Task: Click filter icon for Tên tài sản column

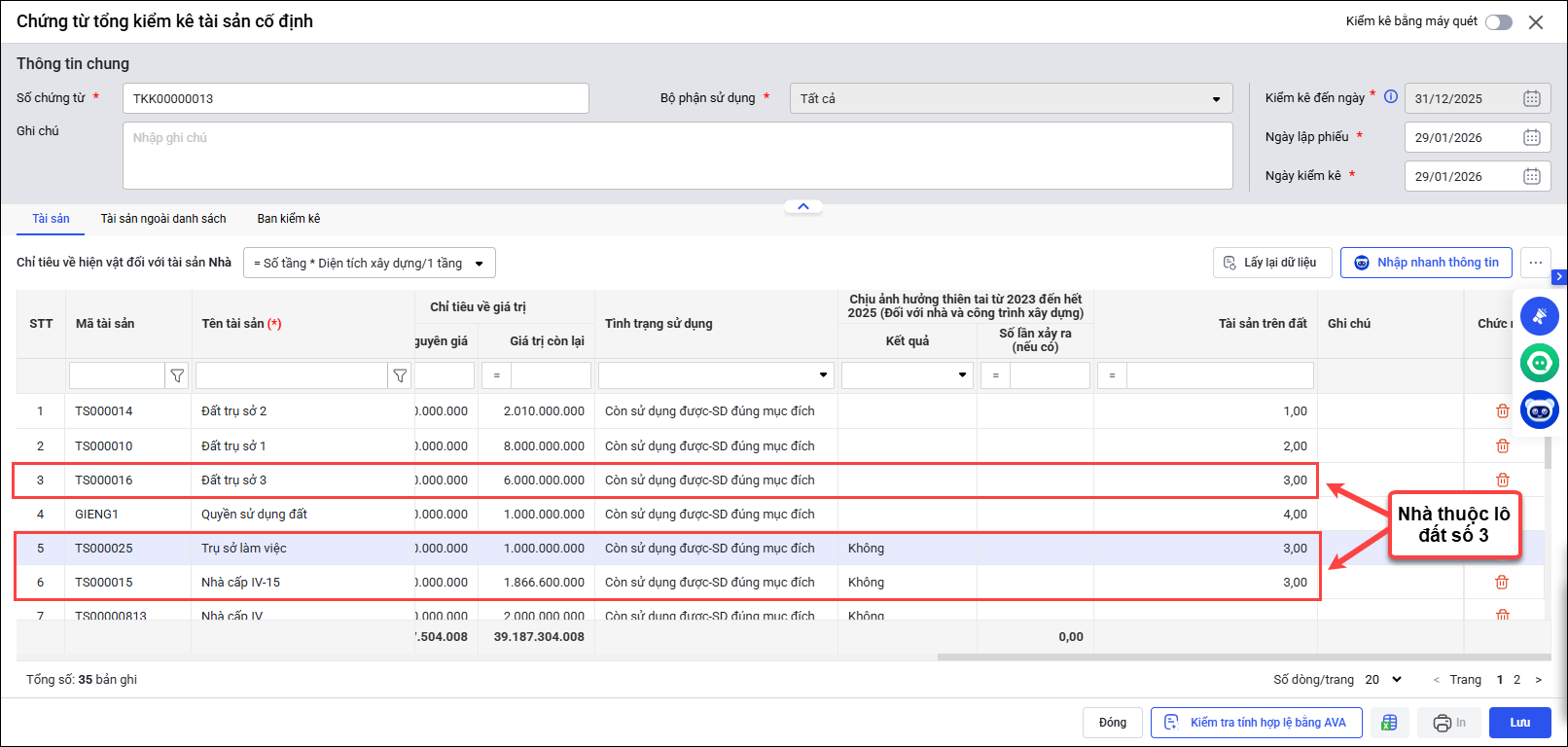Action: pyautogui.click(x=400, y=375)
